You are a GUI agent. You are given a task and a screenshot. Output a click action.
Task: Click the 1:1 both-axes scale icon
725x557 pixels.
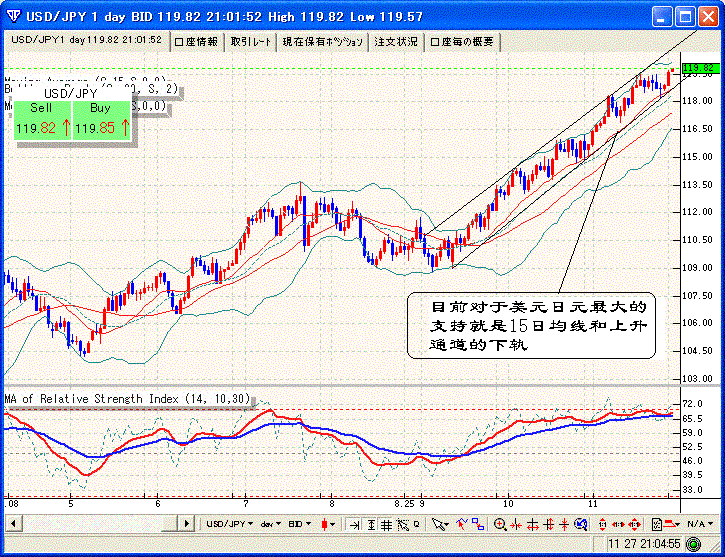(635, 525)
